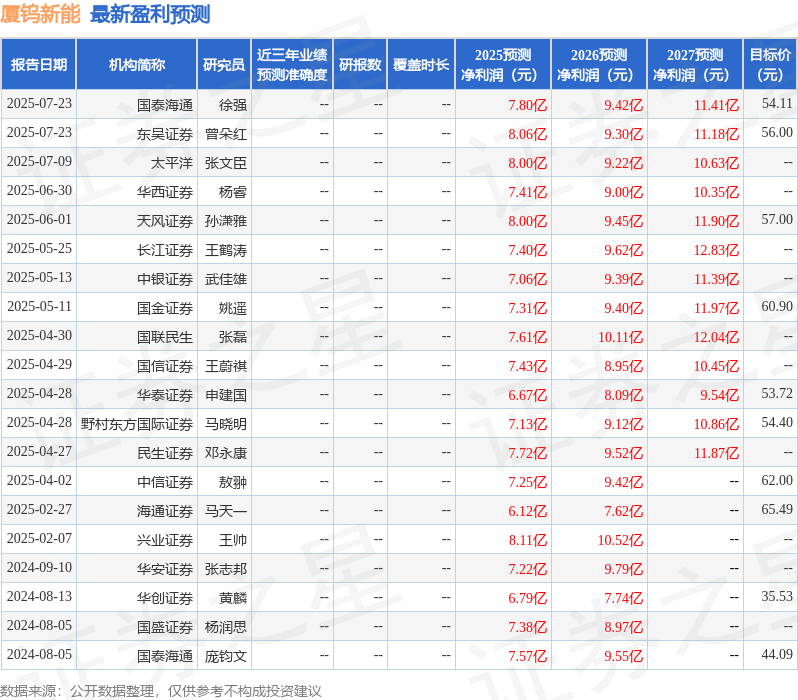Select the 报告日期 column header
Screen dimensions: 798x700
point(39,65)
